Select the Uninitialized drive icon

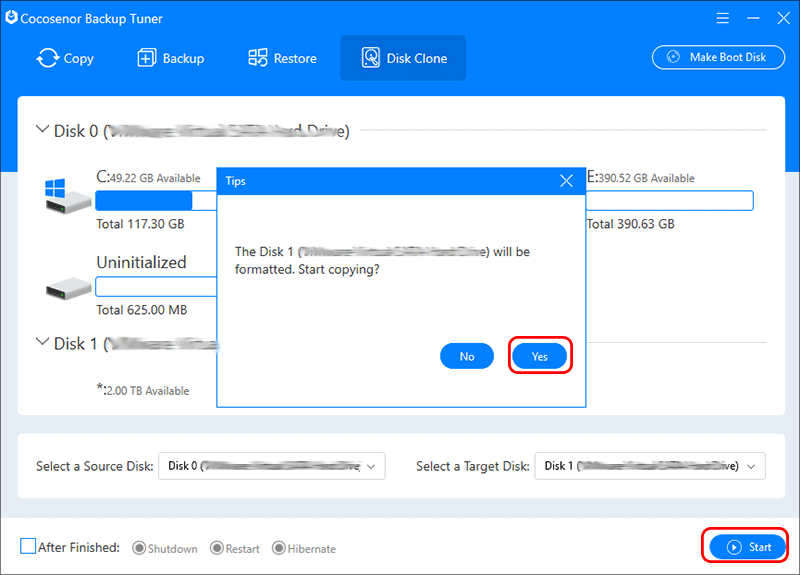point(68,289)
